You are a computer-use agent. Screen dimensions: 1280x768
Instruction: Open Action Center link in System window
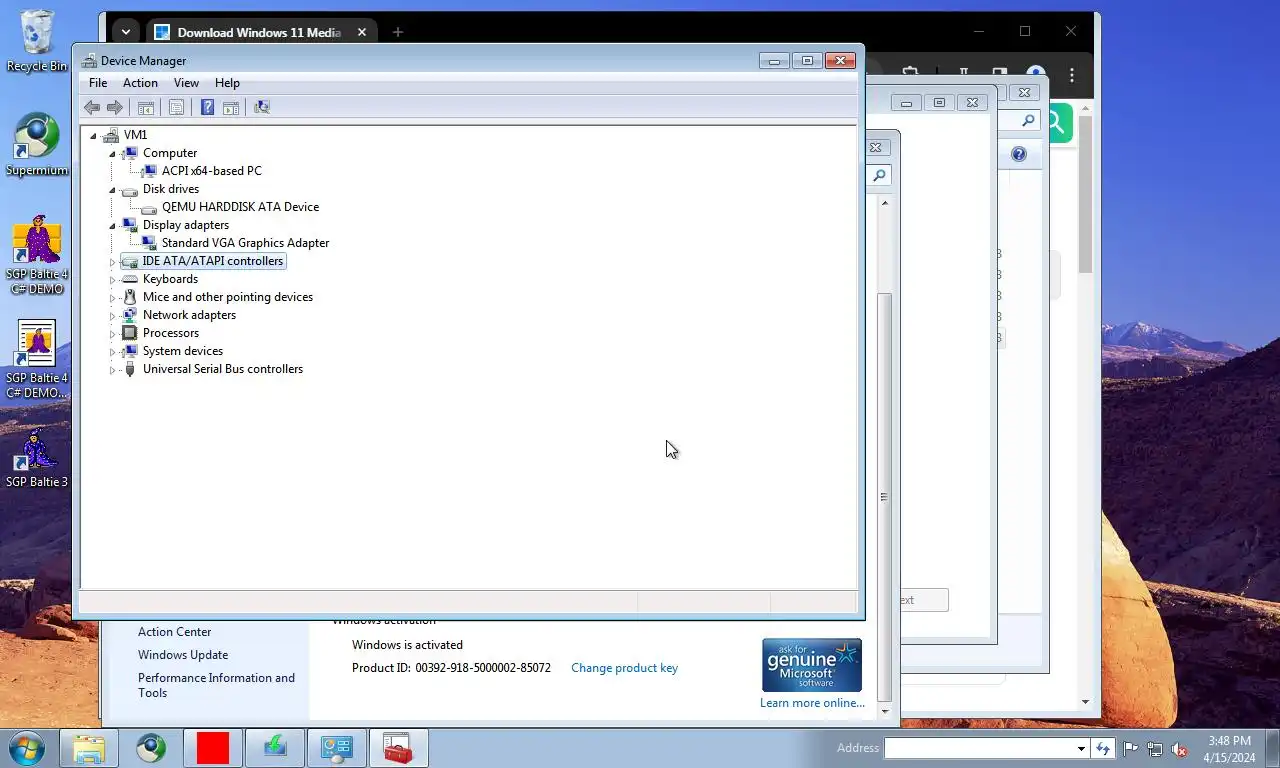point(175,632)
